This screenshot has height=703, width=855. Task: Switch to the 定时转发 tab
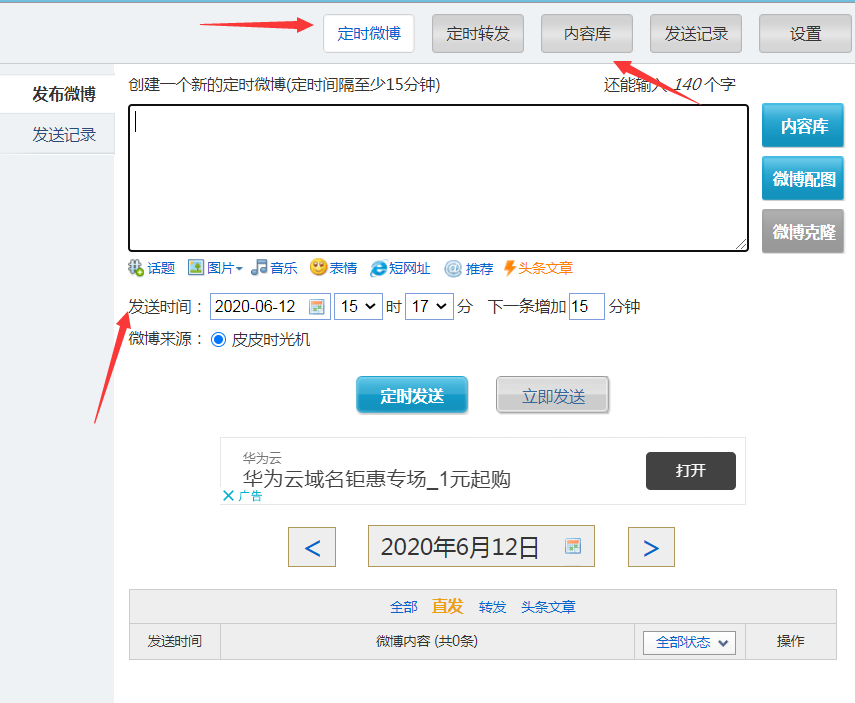[x=478, y=34]
